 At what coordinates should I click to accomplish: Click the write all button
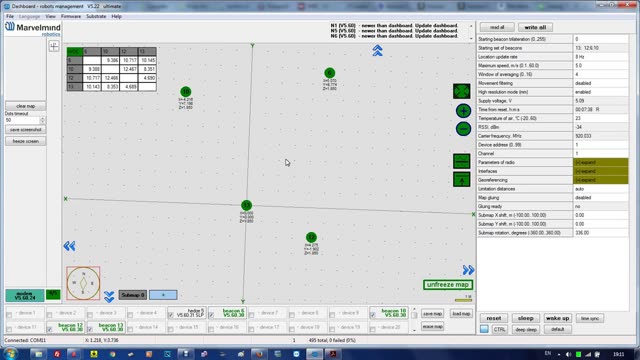pyautogui.click(x=535, y=27)
